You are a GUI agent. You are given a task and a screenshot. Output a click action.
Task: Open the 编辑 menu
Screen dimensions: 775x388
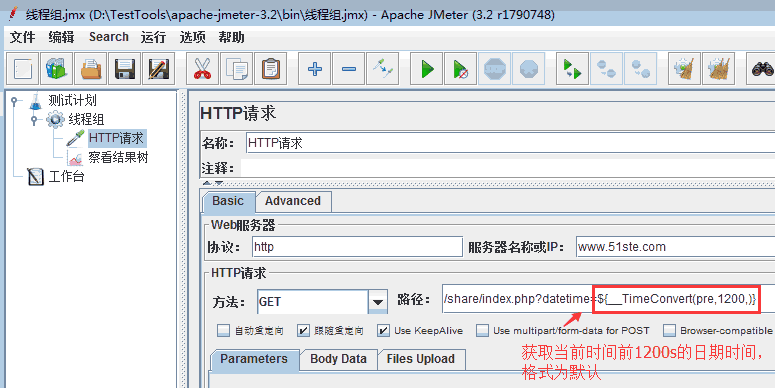[x=61, y=37]
